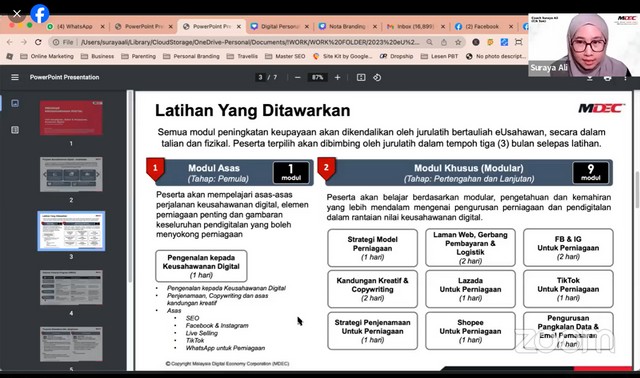Image resolution: width=640 pixels, height=378 pixels.
Task: Reload the page with the refresh icon
Action: (38, 42)
